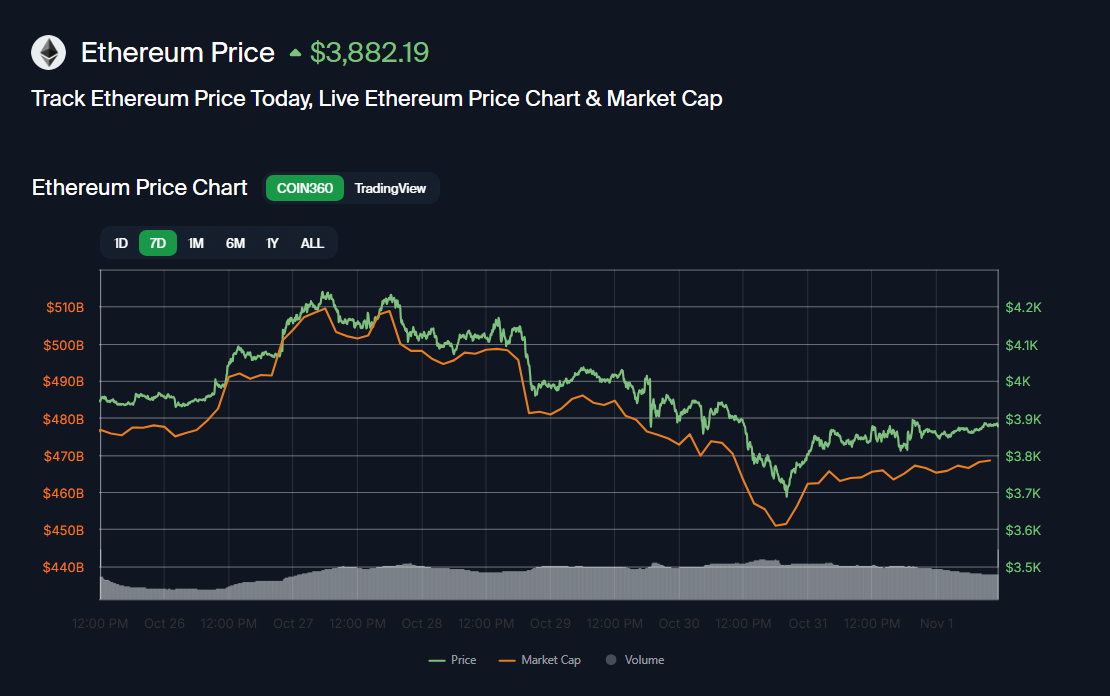The height and width of the screenshot is (696, 1110).
Task: Click the Oct 29 date label
Action: (550, 623)
